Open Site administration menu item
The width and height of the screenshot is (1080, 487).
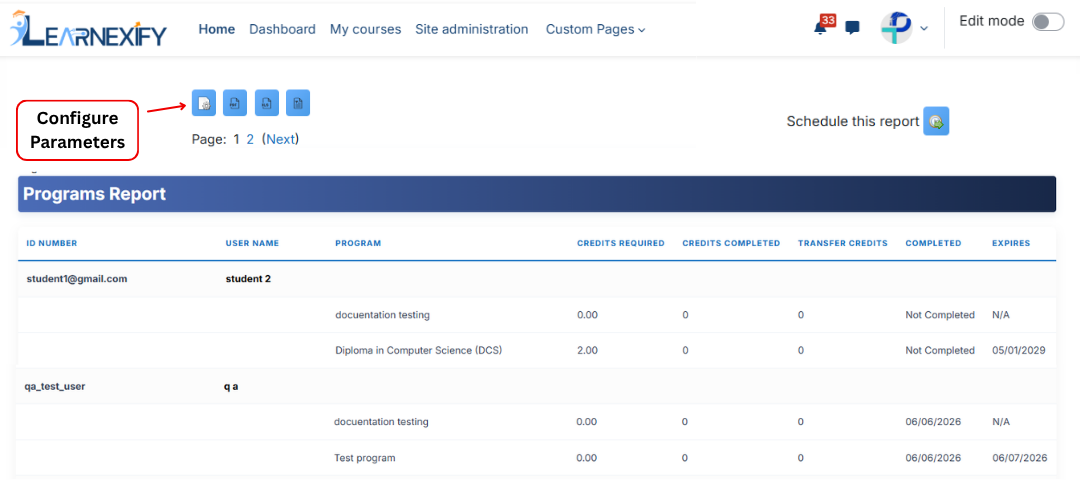click(472, 30)
